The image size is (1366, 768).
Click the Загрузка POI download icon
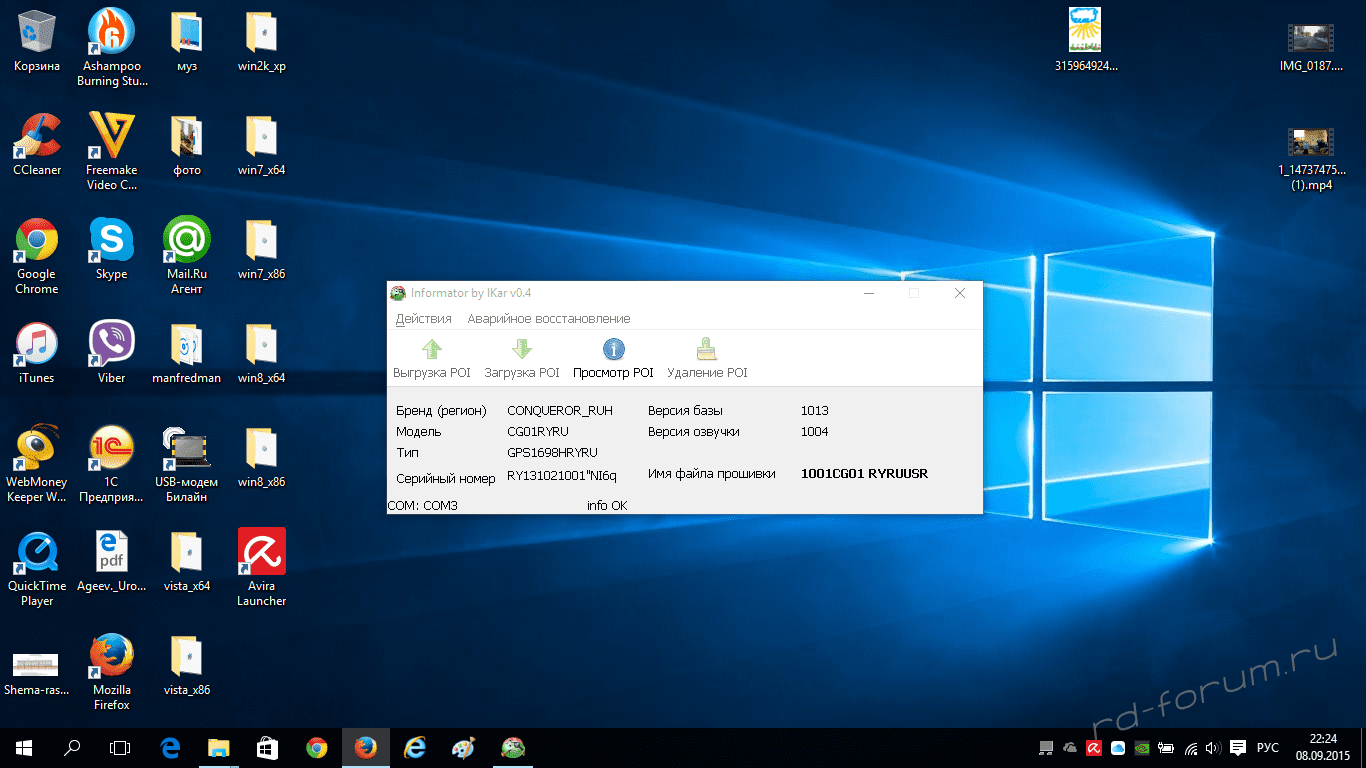(521, 350)
